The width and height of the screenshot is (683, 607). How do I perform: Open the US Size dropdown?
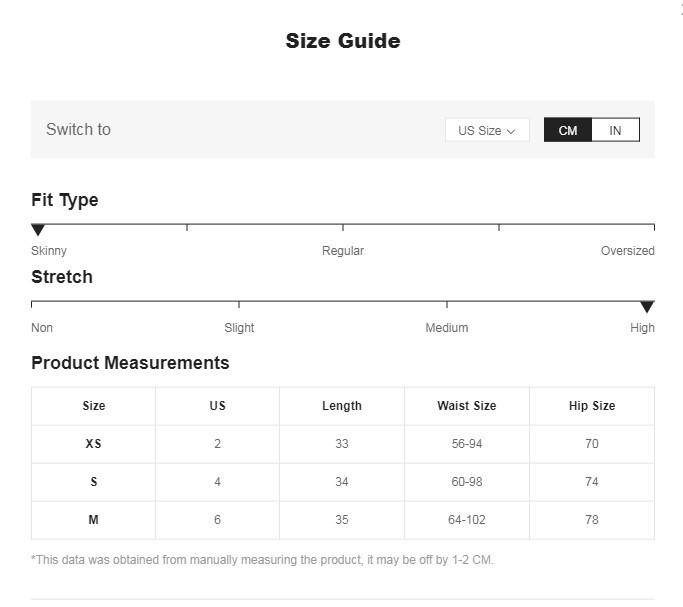point(487,130)
